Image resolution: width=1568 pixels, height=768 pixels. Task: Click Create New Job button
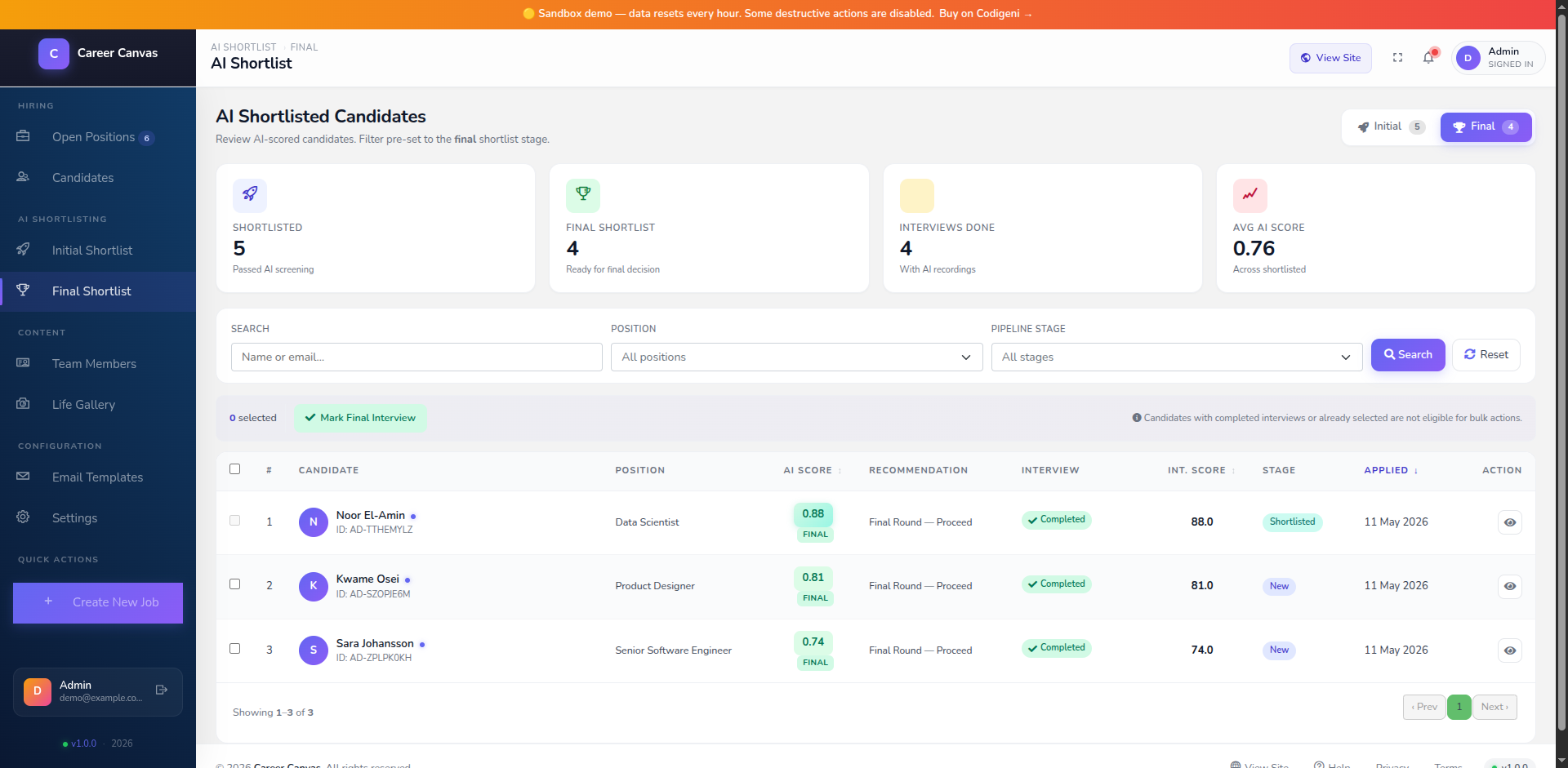pos(98,603)
